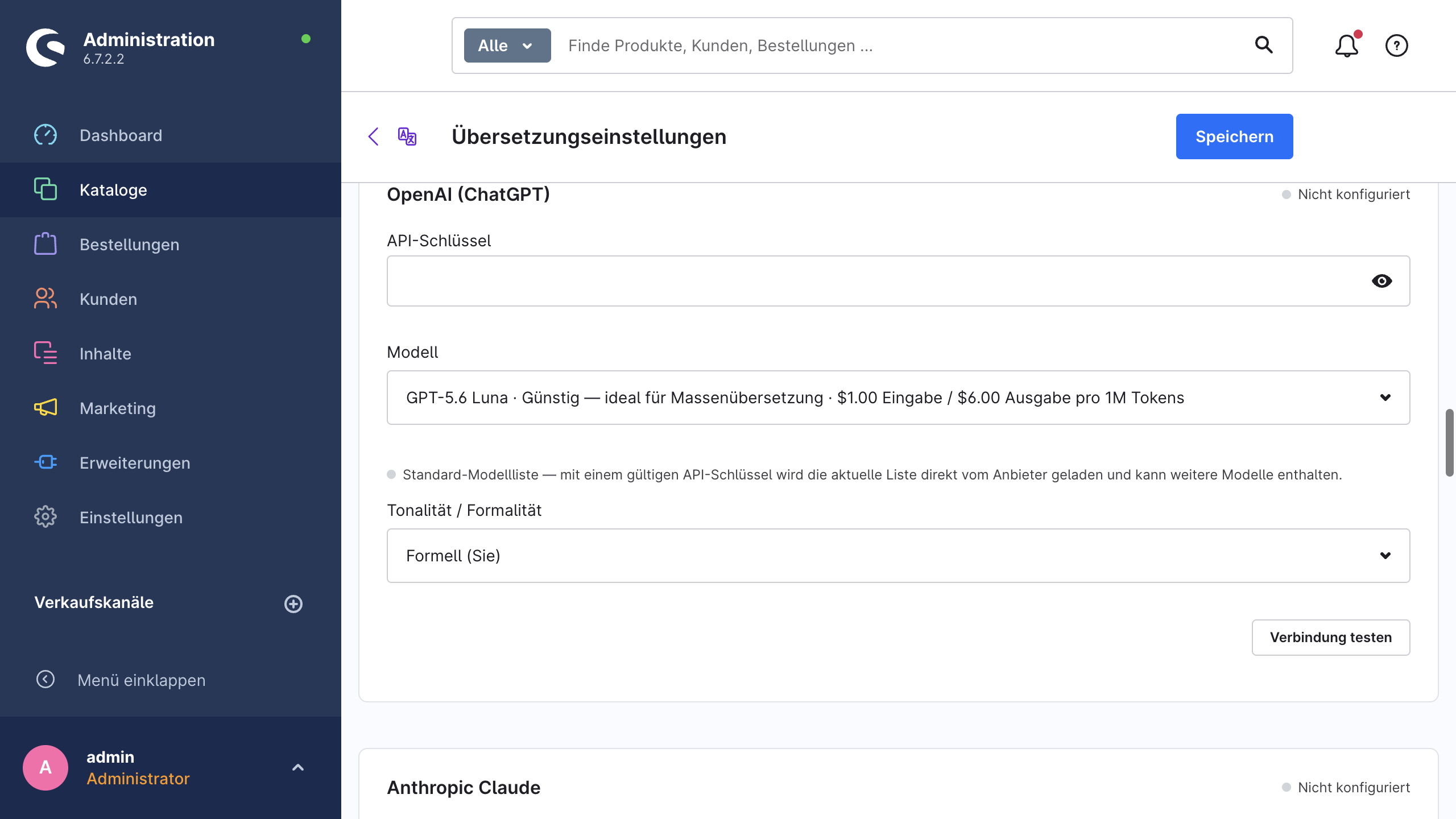Click Menü einklappen link
Image resolution: width=1456 pixels, height=819 pixels.
point(142,680)
